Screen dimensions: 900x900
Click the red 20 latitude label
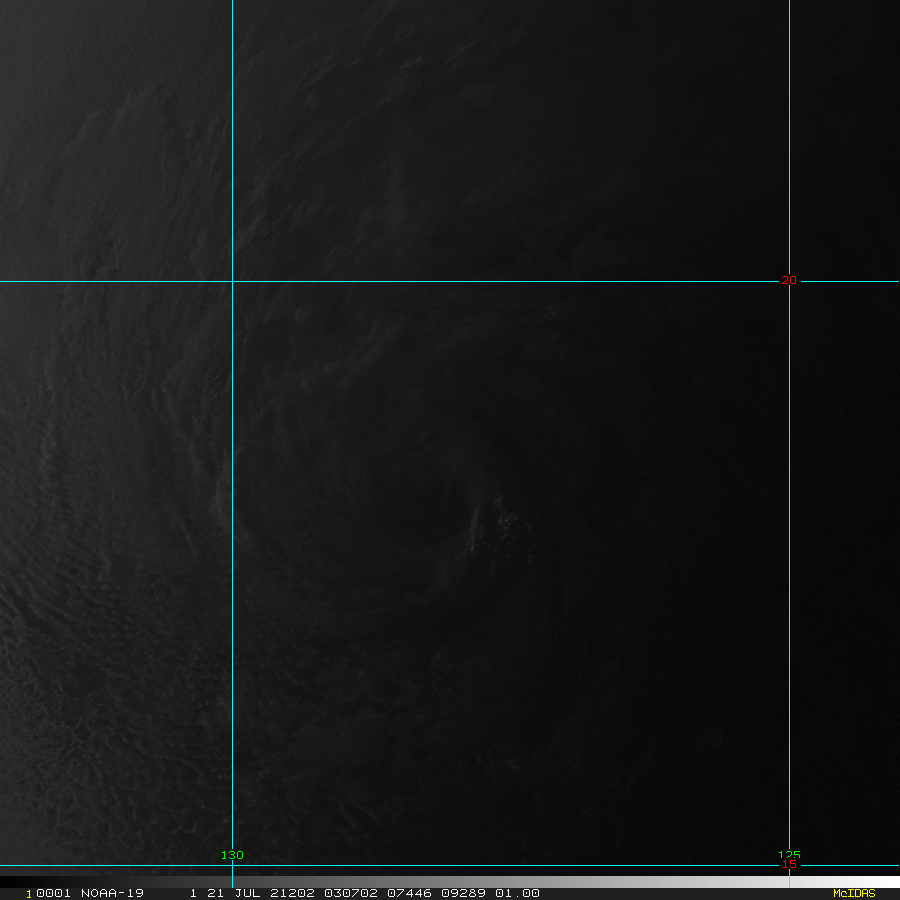tap(789, 281)
